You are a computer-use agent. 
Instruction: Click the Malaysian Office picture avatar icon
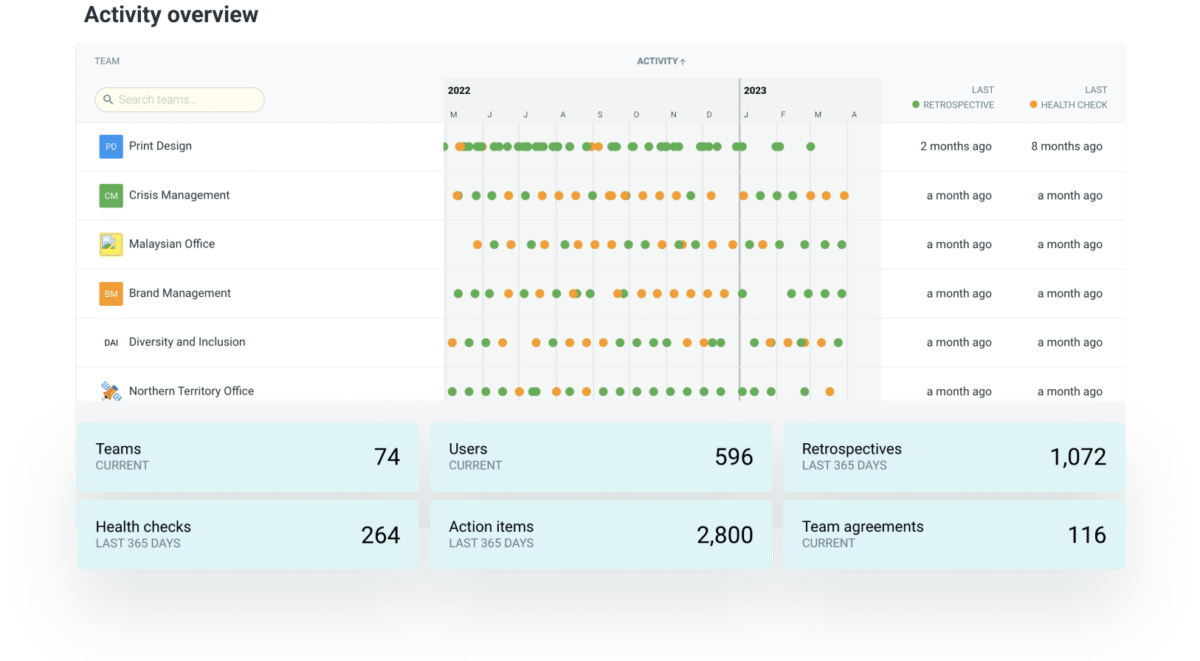click(x=111, y=243)
